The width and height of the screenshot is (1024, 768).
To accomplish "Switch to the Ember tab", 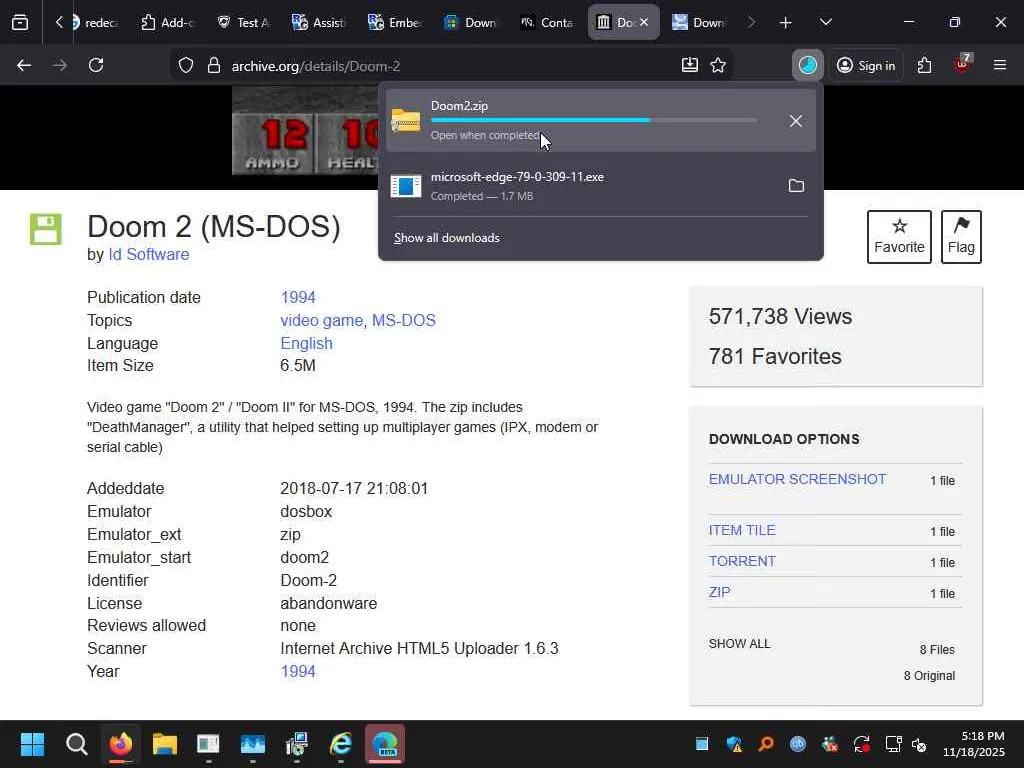I will point(394,22).
